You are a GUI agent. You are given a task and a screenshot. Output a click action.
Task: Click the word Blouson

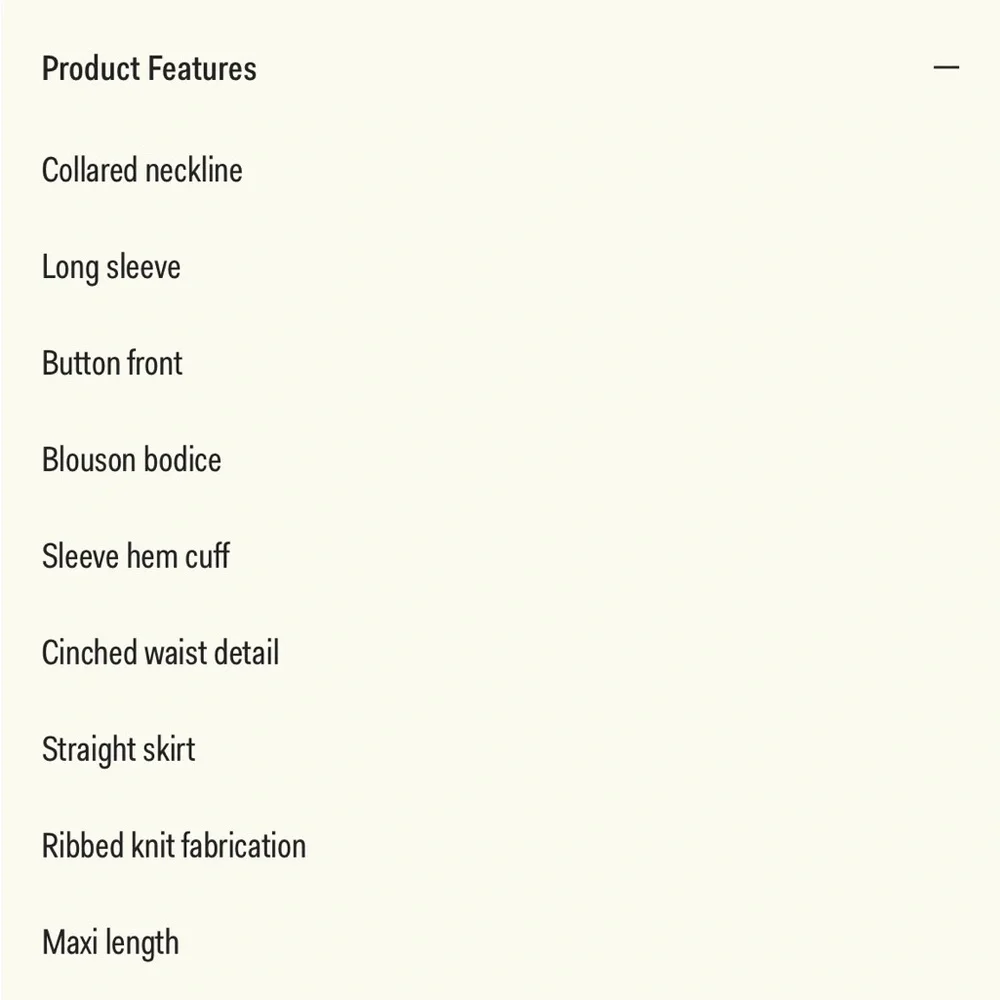[x=85, y=460]
